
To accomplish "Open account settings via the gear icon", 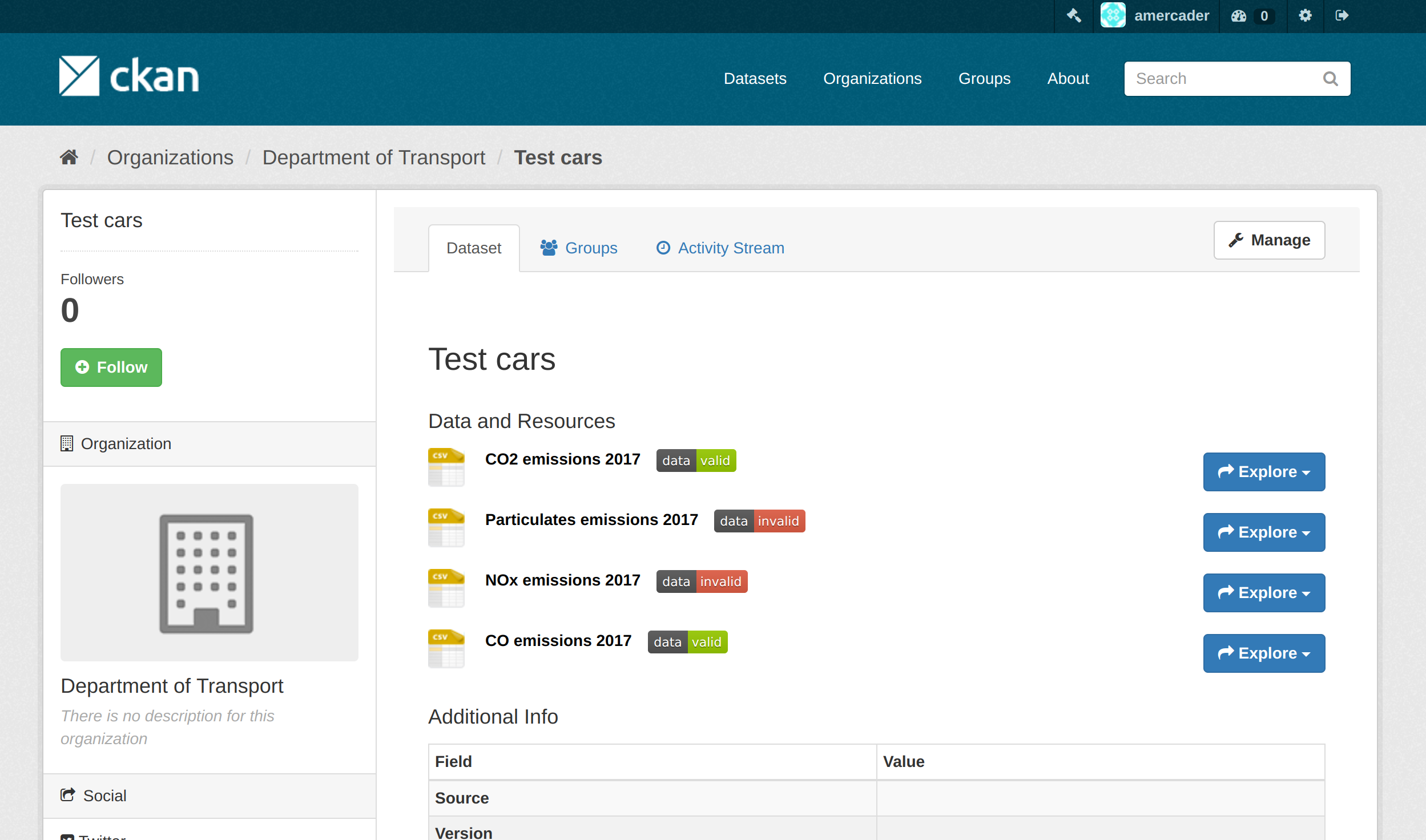I will [1306, 15].
